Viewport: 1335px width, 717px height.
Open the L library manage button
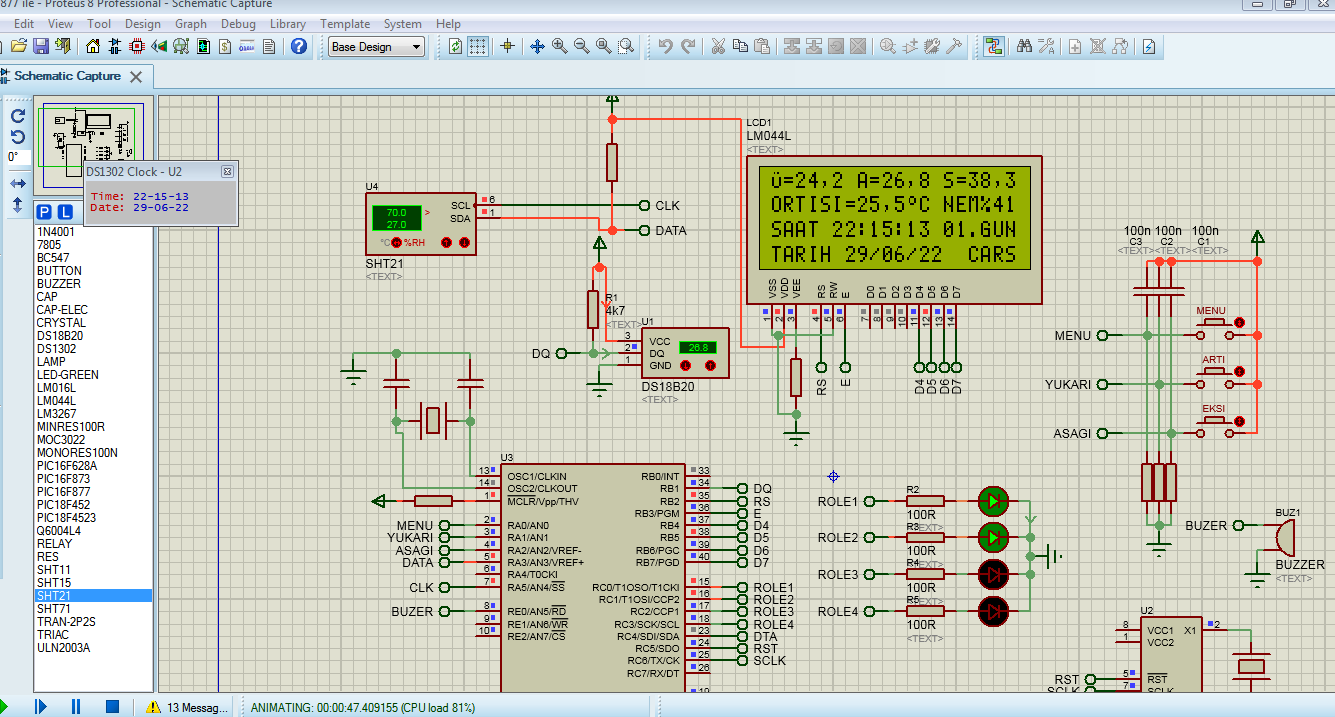pos(65,212)
